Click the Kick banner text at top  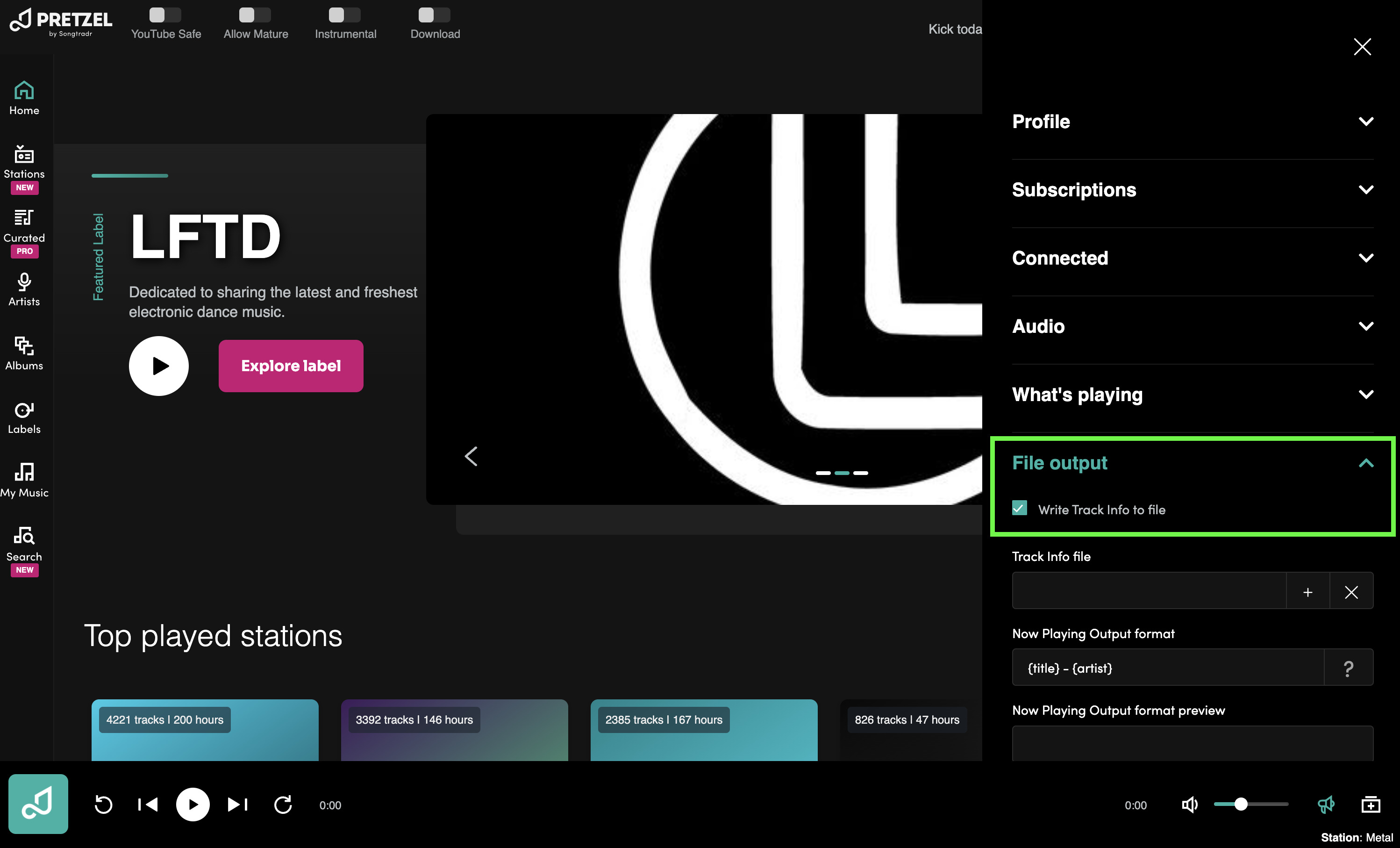point(955,29)
